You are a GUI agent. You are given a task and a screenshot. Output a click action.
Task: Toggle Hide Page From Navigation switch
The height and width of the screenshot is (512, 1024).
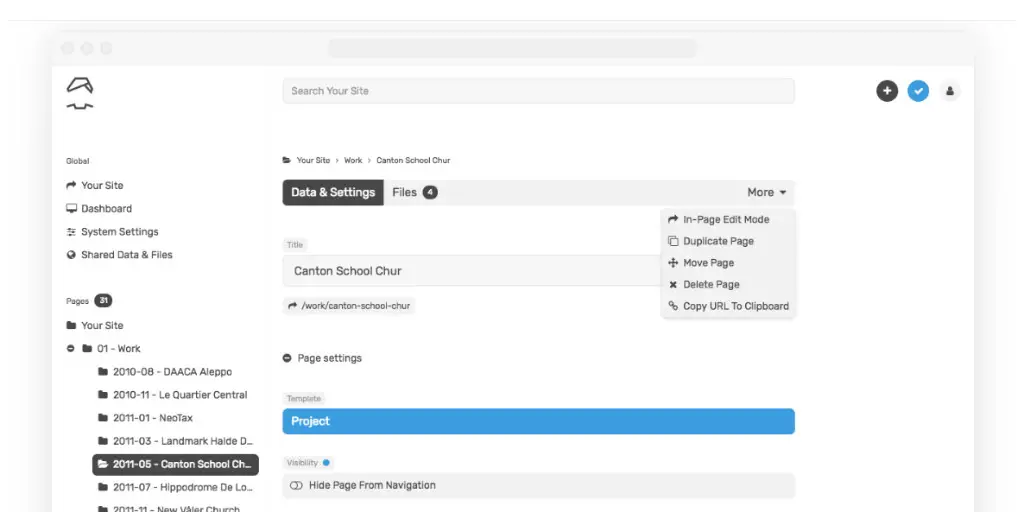[296, 485]
